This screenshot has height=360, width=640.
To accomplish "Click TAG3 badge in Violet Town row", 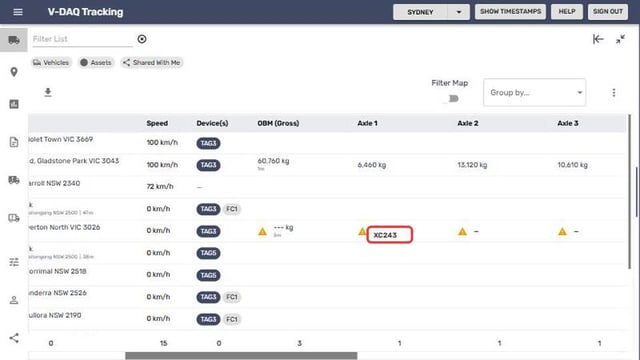I will 208,143.
